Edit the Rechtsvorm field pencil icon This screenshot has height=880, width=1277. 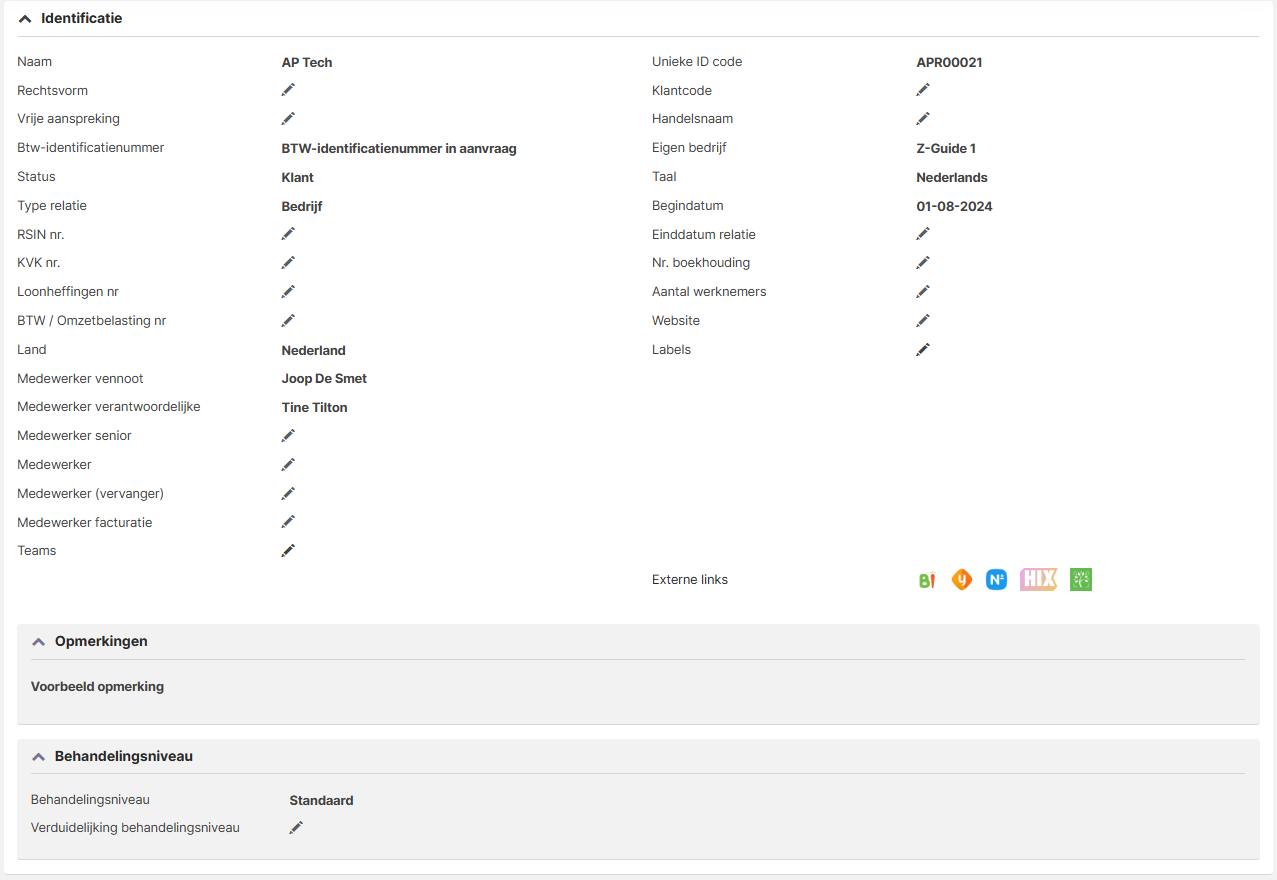click(288, 90)
